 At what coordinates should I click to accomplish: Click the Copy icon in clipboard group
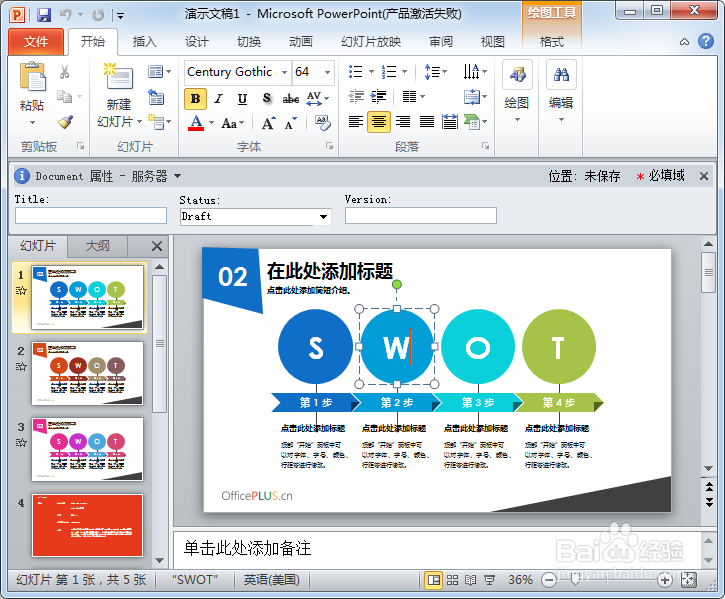pos(64,96)
